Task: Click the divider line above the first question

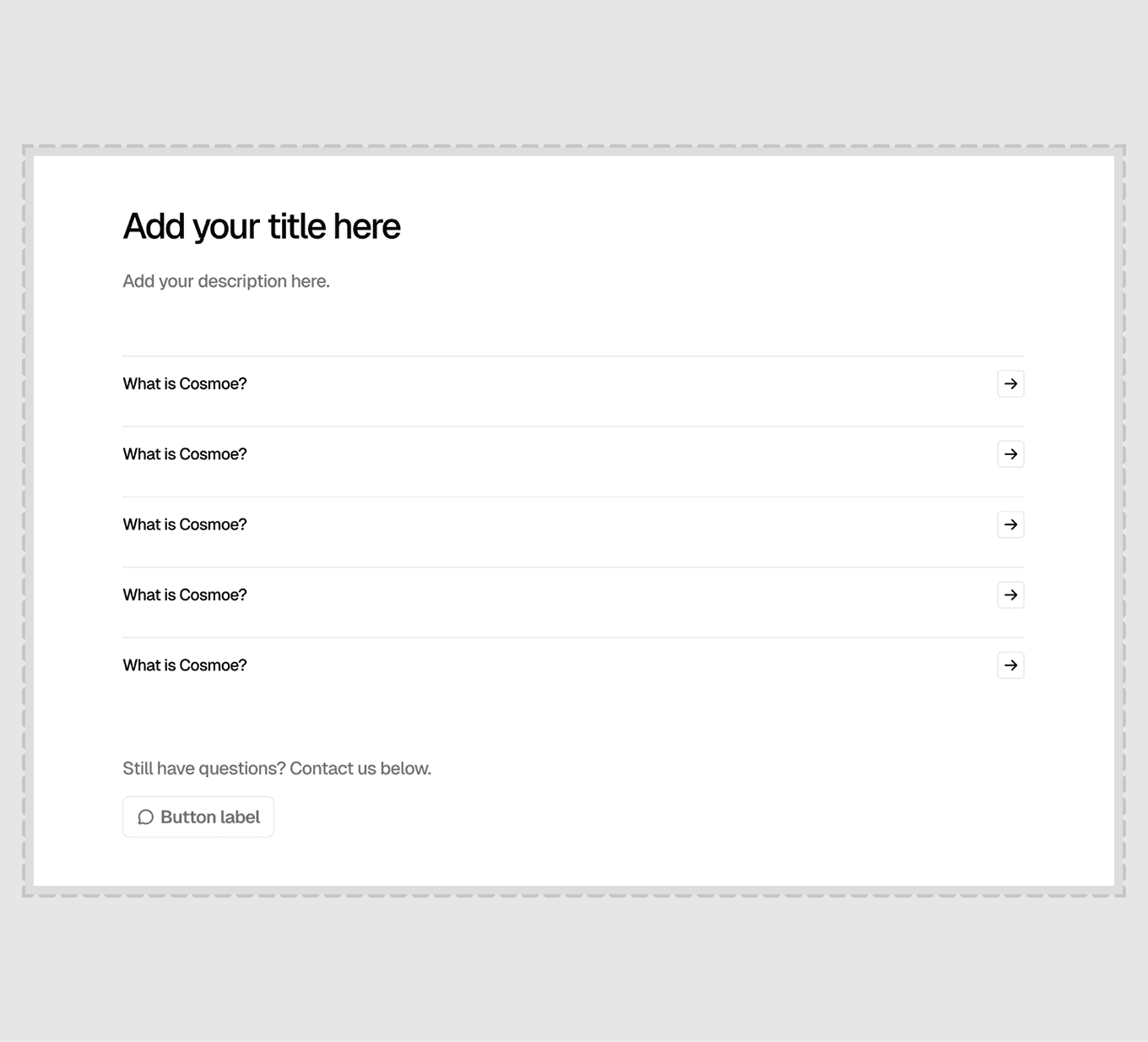Action: pos(573,356)
